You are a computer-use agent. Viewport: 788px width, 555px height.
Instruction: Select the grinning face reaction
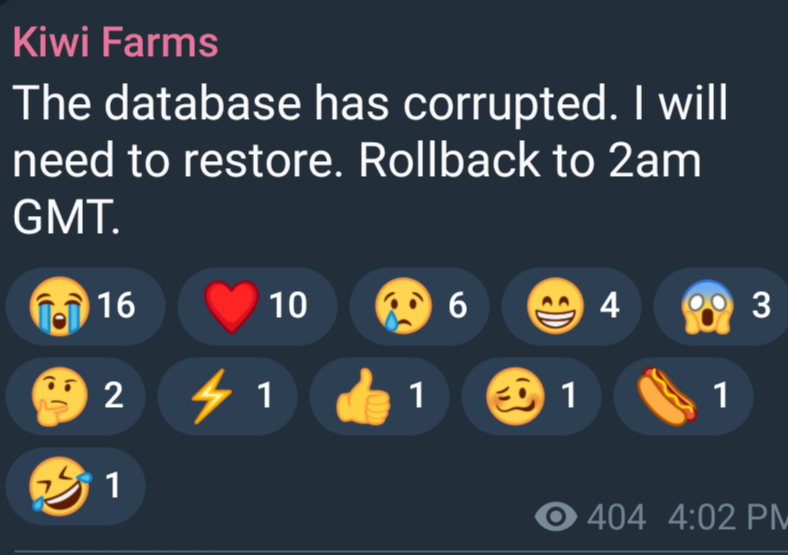pos(571,306)
